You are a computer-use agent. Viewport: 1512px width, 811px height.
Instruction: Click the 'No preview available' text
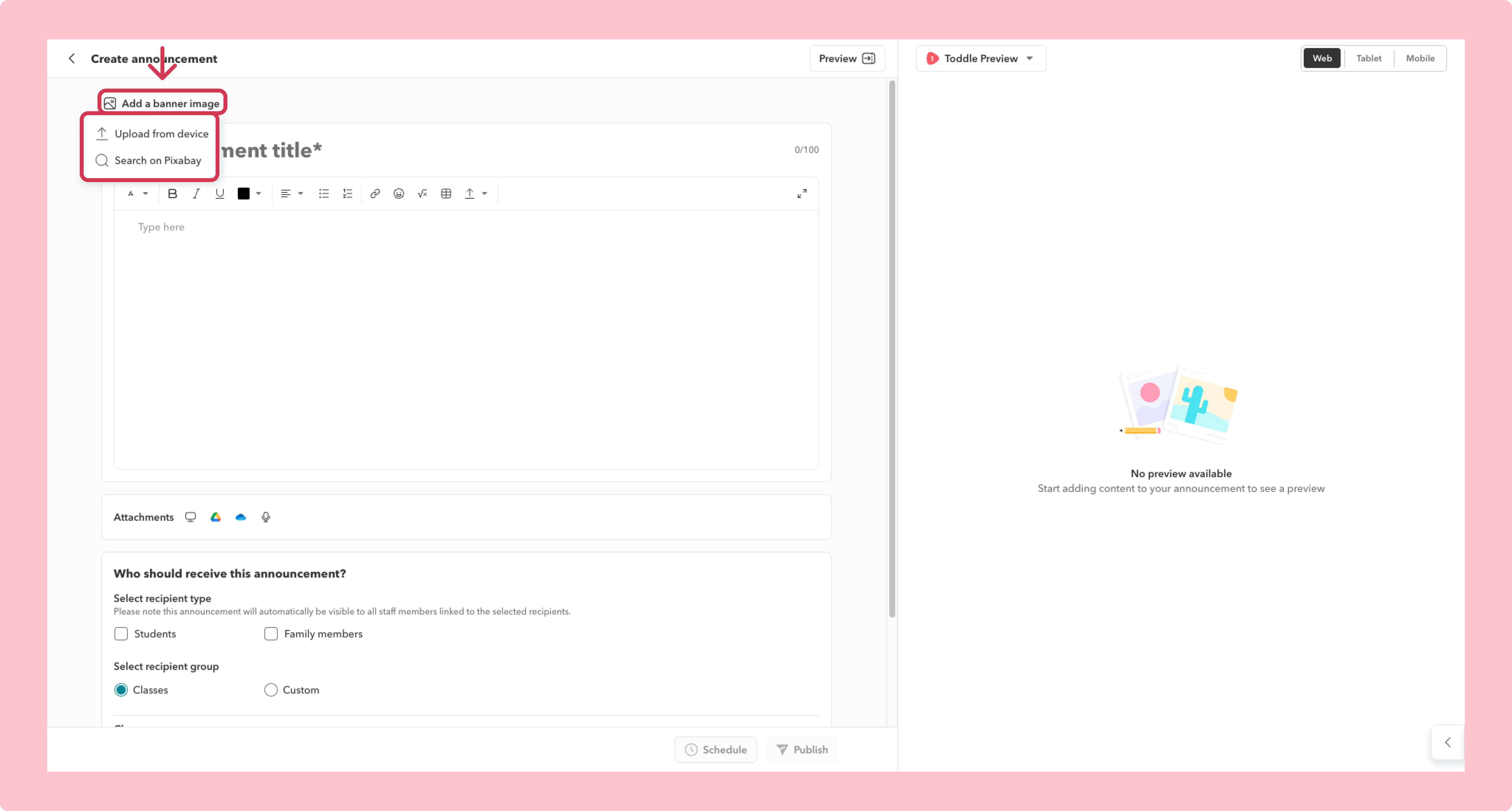click(1181, 474)
